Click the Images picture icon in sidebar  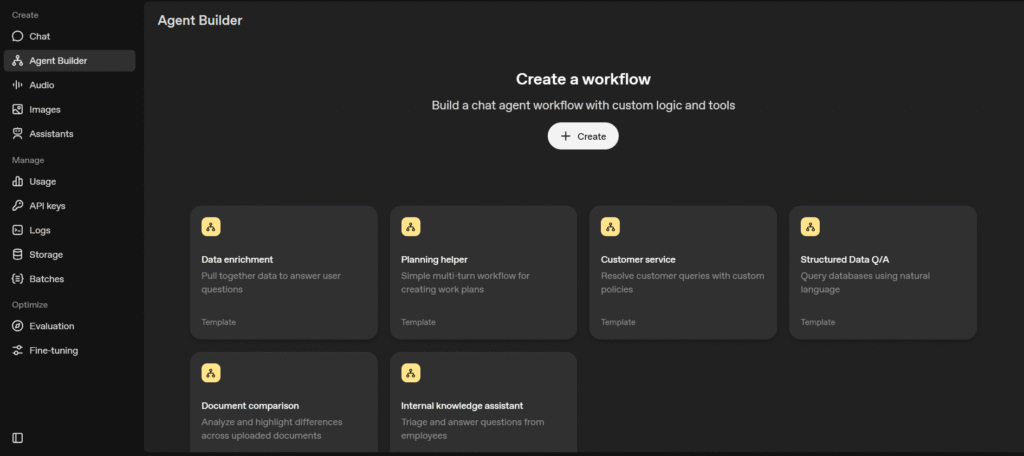tap(18, 109)
